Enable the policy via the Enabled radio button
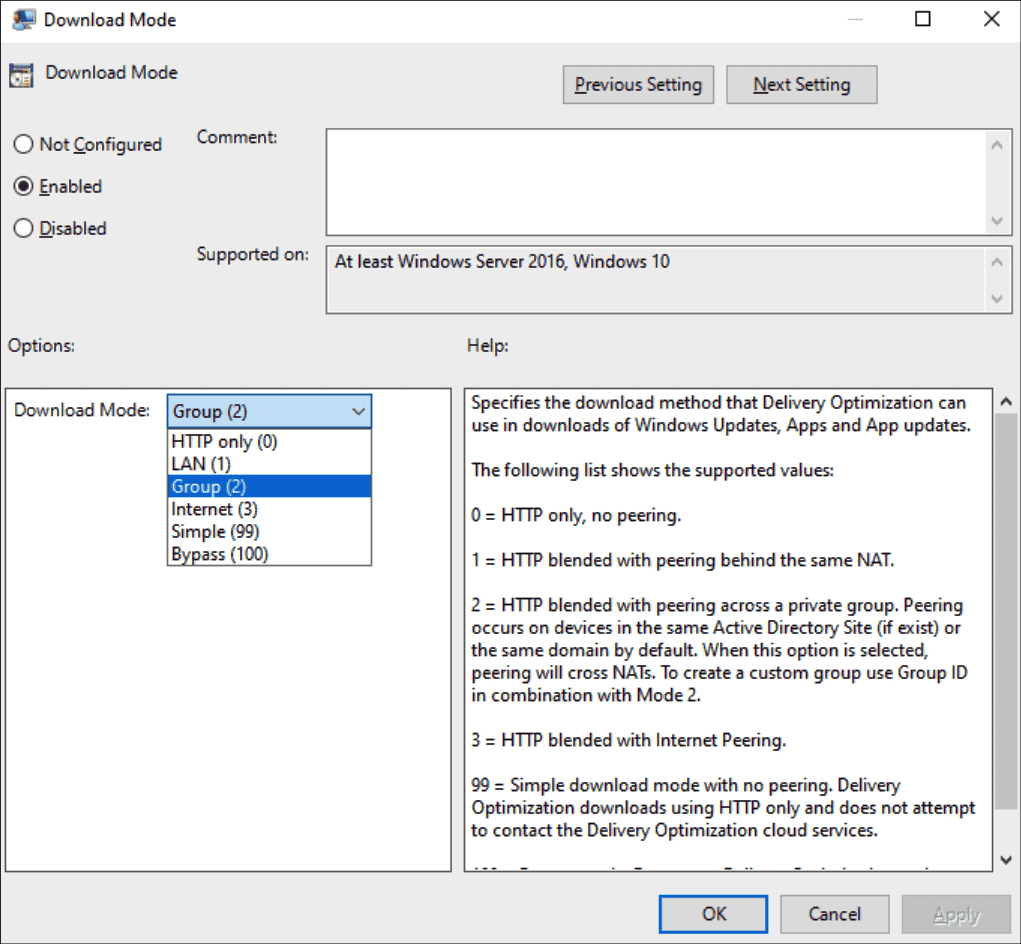1021x944 pixels. click(x=23, y=186)
